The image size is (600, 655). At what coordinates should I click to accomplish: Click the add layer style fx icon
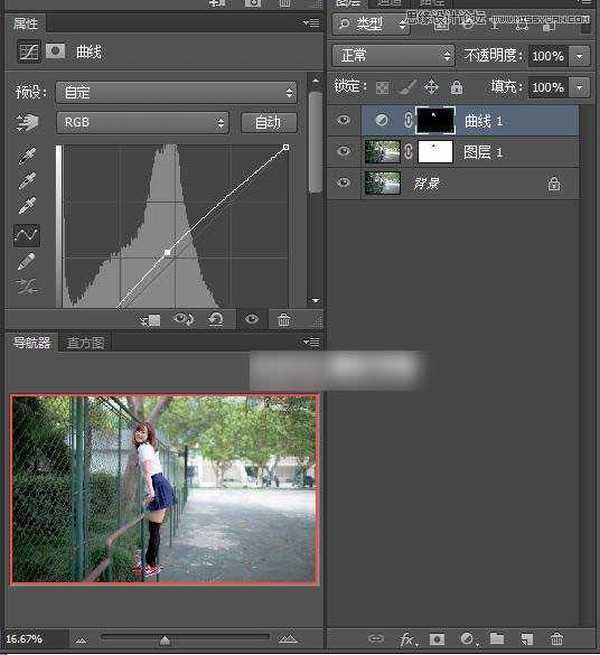407,639
